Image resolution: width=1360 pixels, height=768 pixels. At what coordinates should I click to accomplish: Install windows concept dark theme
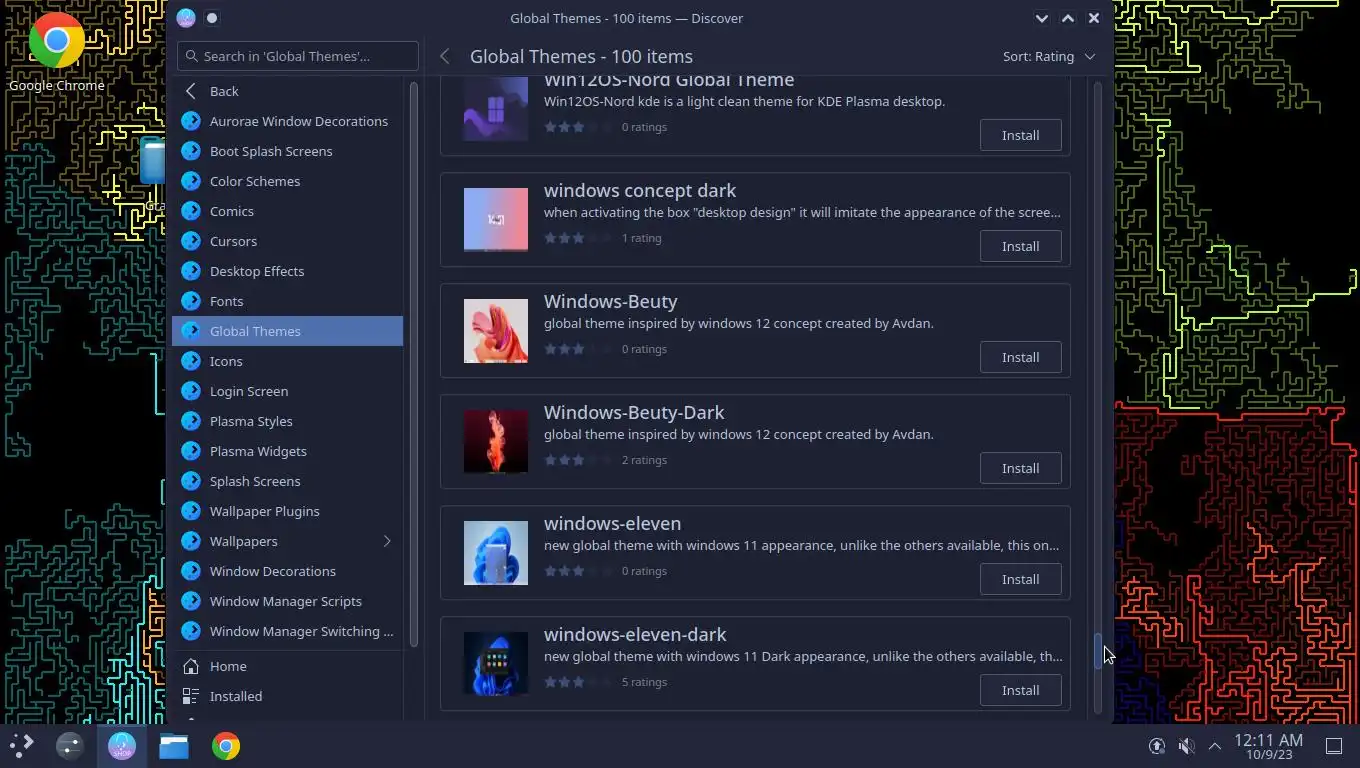coord(1020,246)
